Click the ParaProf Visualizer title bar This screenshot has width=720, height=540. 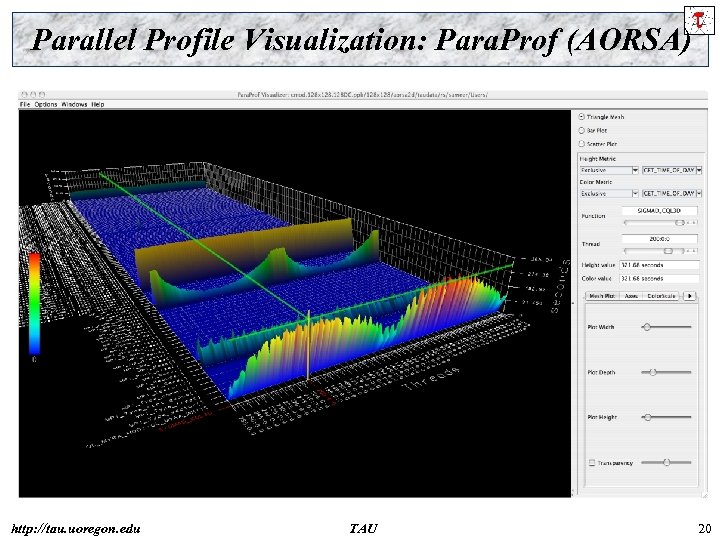pos(363,95)
